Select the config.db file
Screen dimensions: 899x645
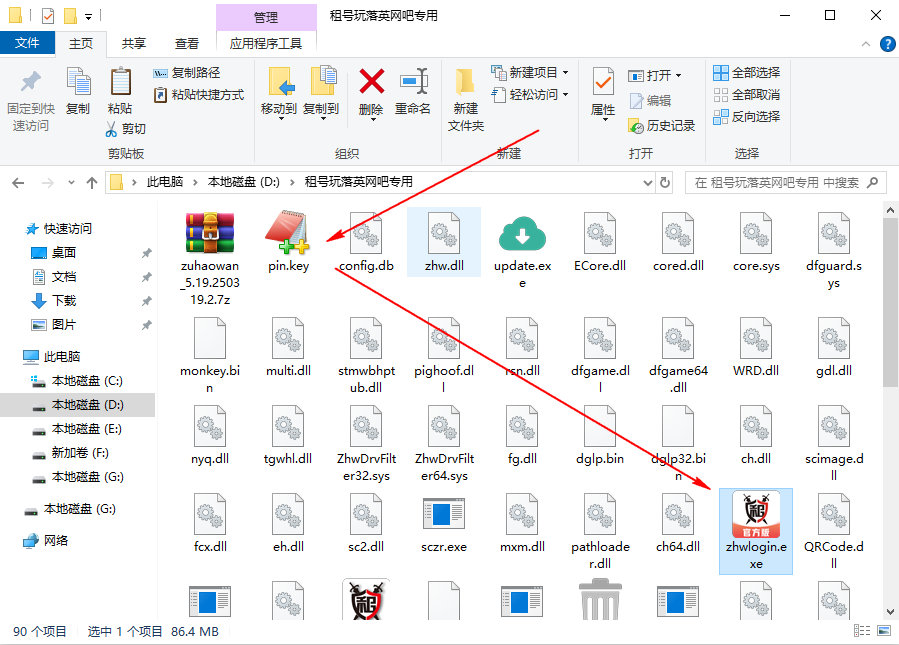click(x=366, y=242)
